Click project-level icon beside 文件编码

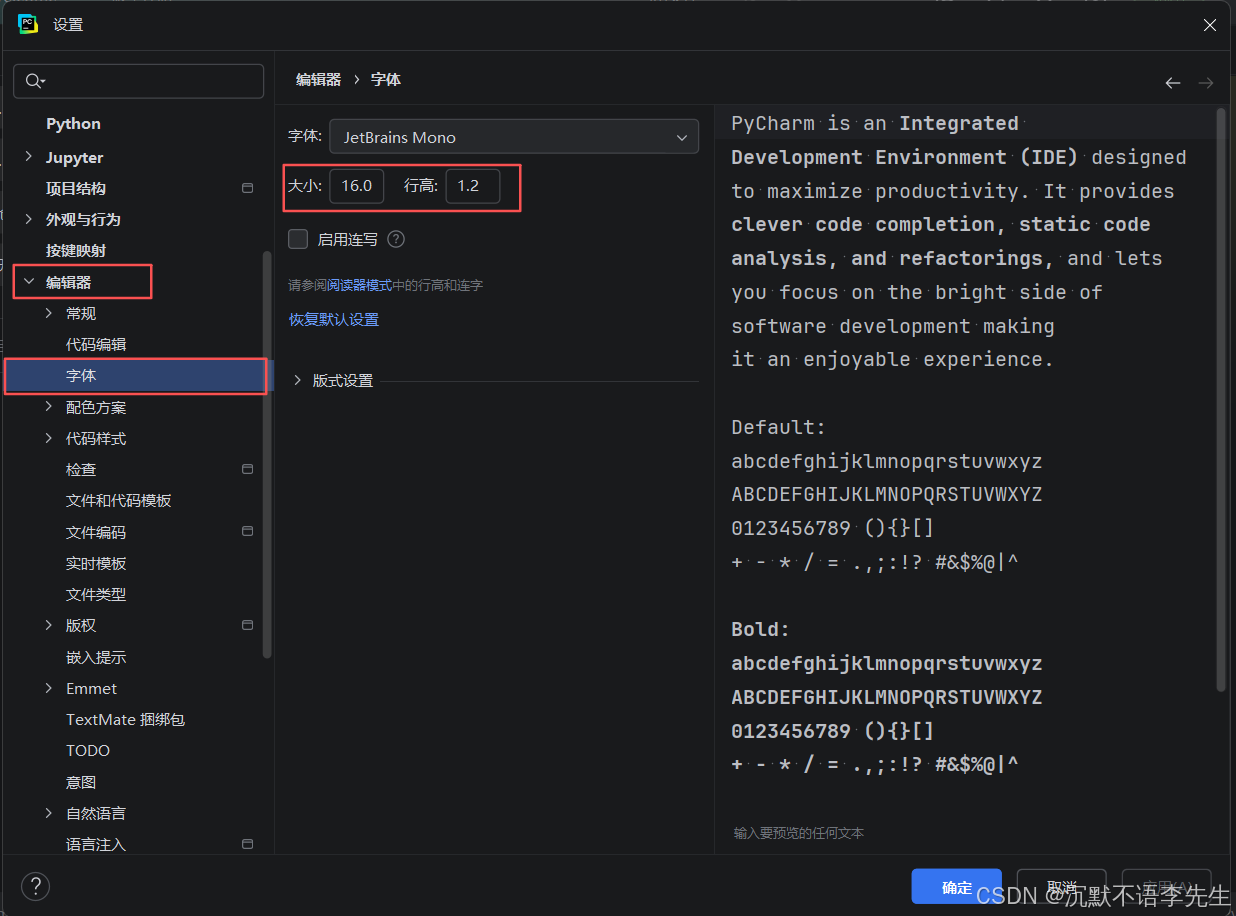coord(248,531)
